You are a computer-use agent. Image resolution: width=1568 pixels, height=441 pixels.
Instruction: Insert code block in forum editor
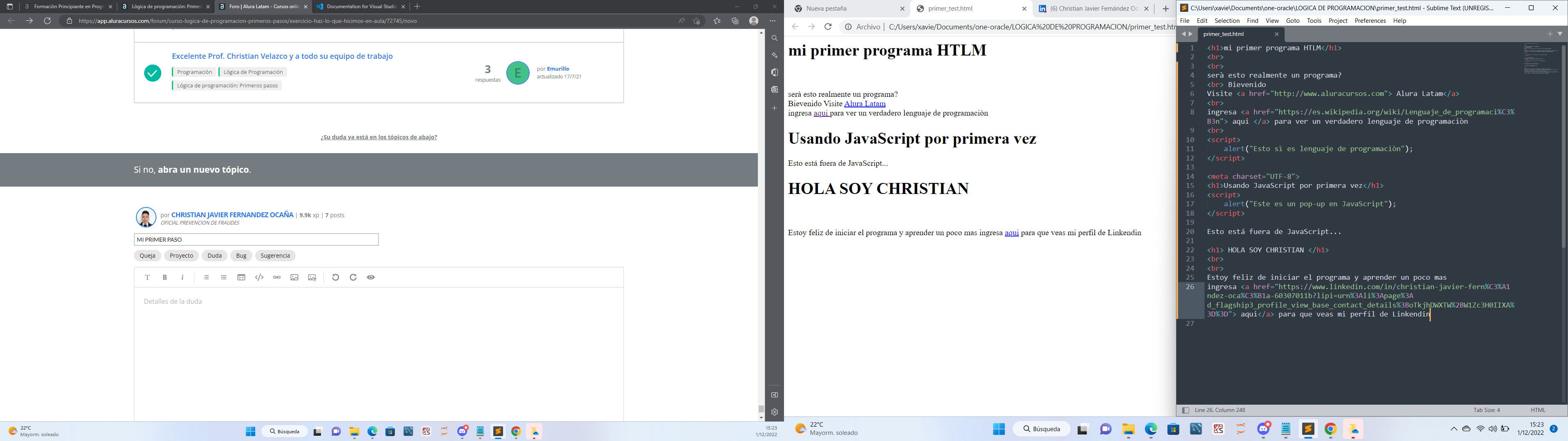[259, 277]
